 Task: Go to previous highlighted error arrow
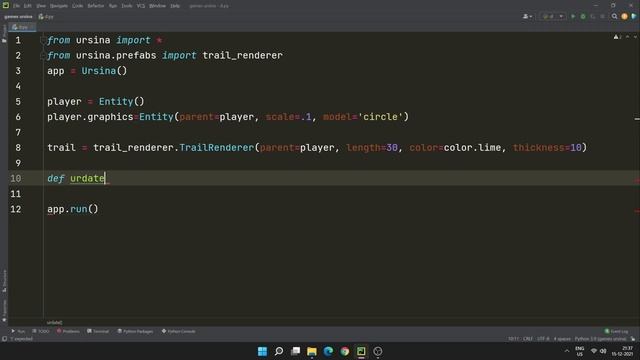628,37
